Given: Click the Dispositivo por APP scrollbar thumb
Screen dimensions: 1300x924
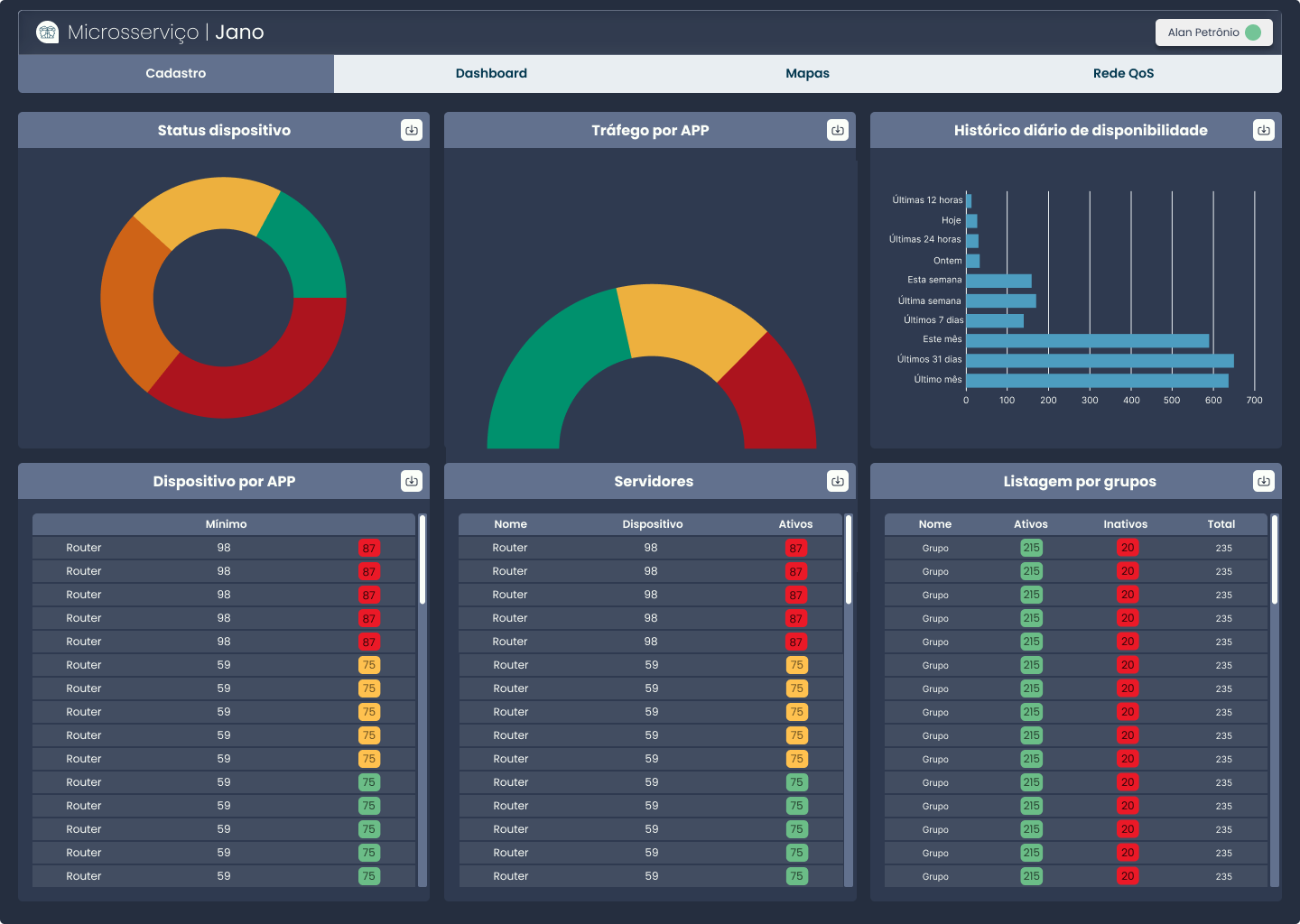Looking at the screenshot, I should pyautogui.click(x=422, y=559).
